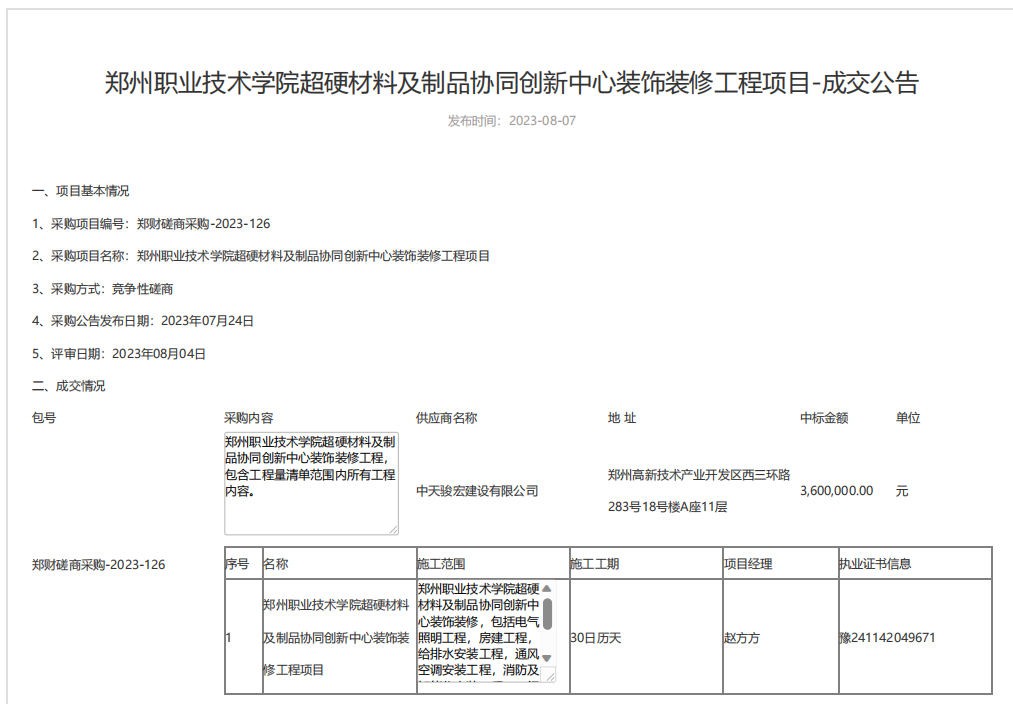Image resolution: width=1013 pixels, height=704 pixels.
Task: Click the line 2、采购项目名称
Action: (x=260, y=256)
